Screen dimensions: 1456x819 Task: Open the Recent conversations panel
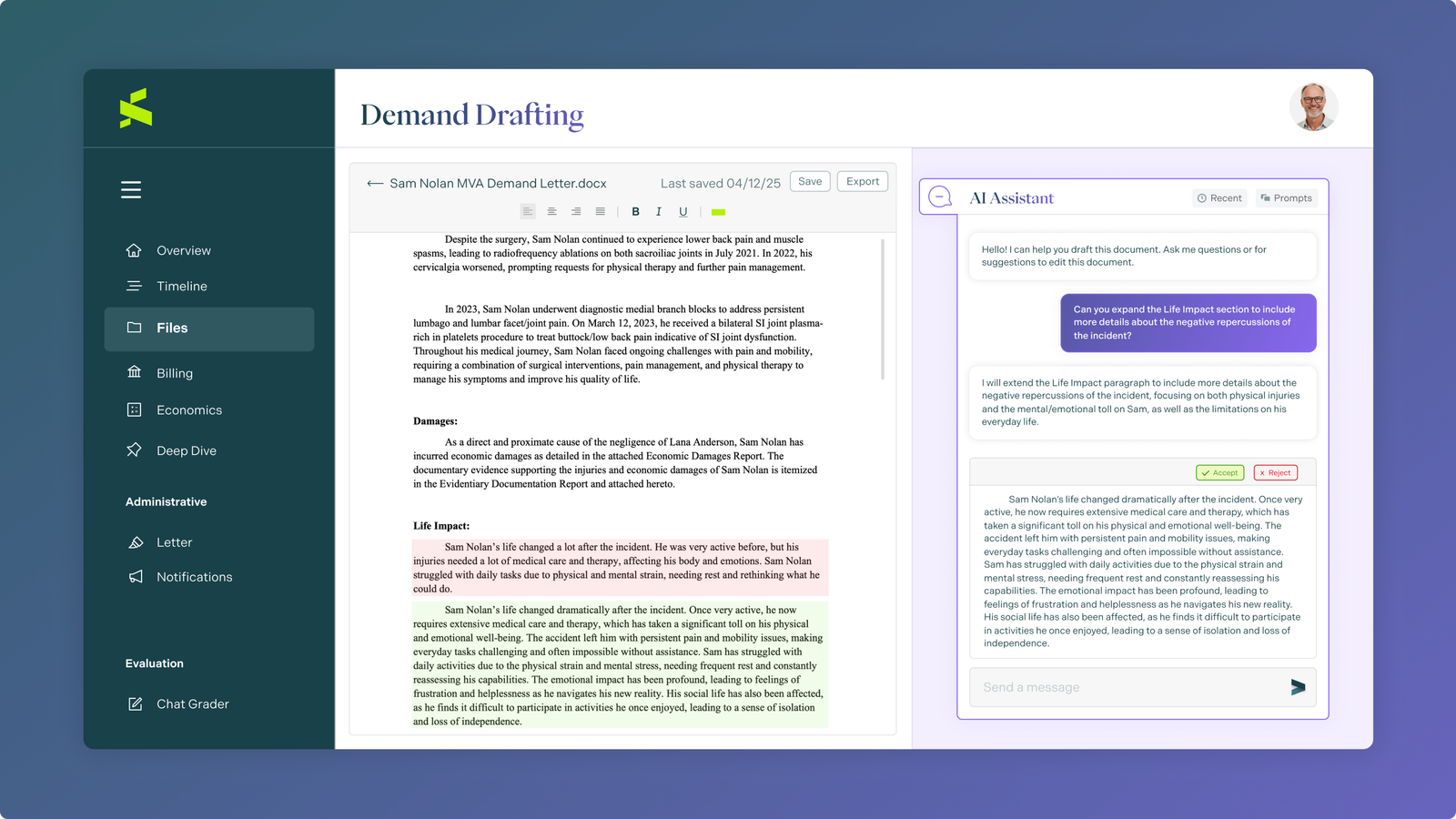coord(1219,197)
